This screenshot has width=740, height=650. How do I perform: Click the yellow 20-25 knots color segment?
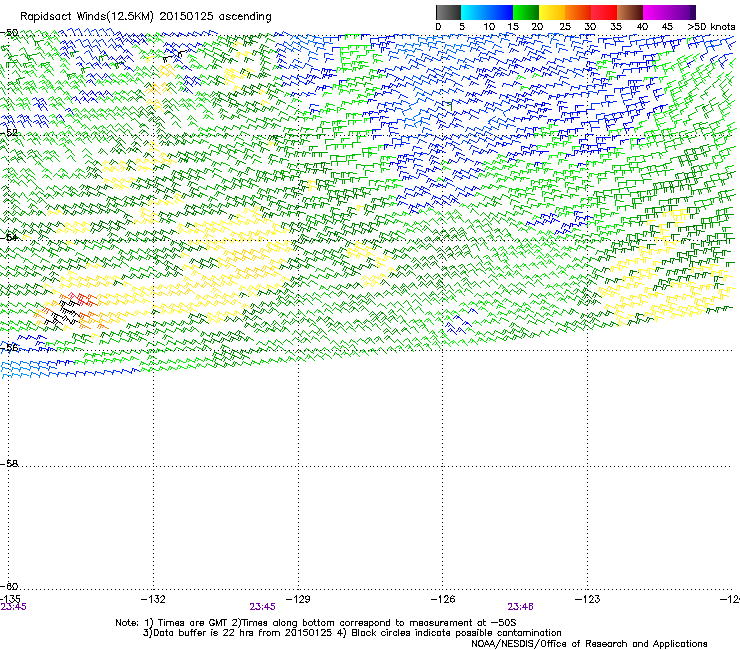click(x=552, y=12)
